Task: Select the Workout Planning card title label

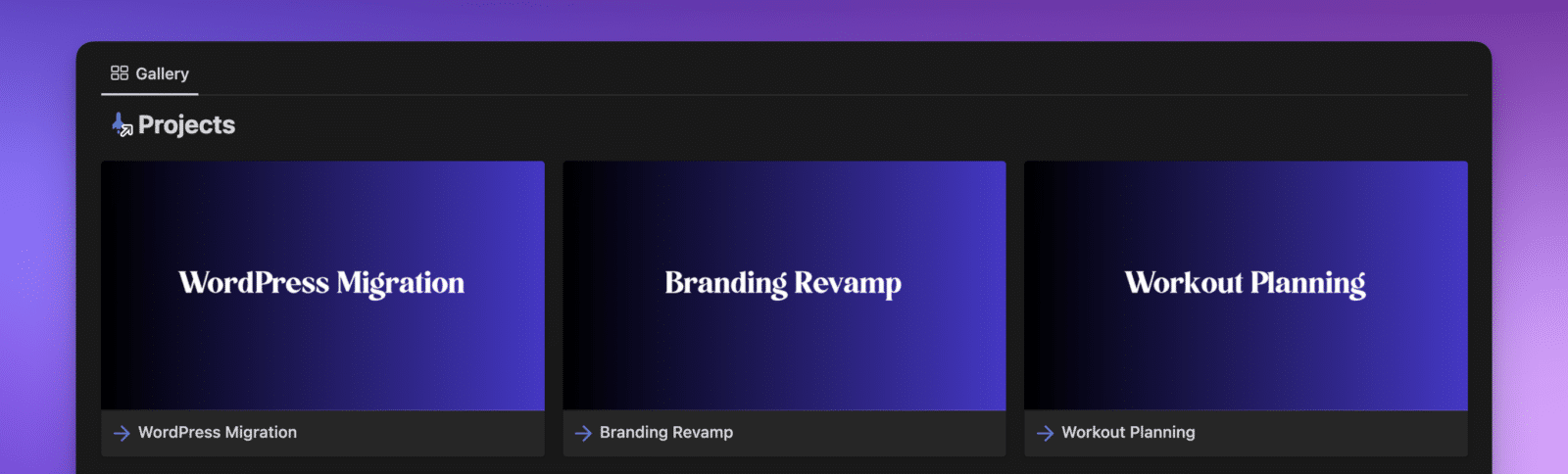Action: click(x=1128, y=433)
